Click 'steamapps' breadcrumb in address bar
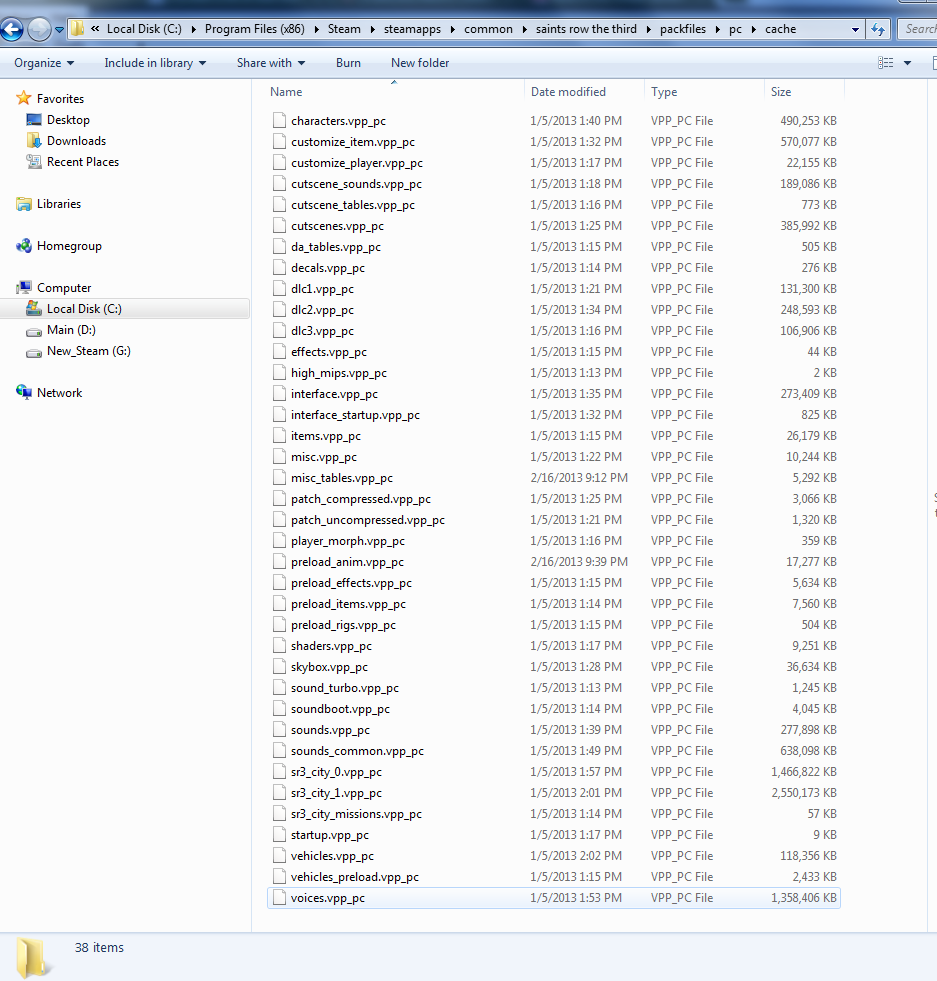The image size is (937, 981). pos(412,29)
